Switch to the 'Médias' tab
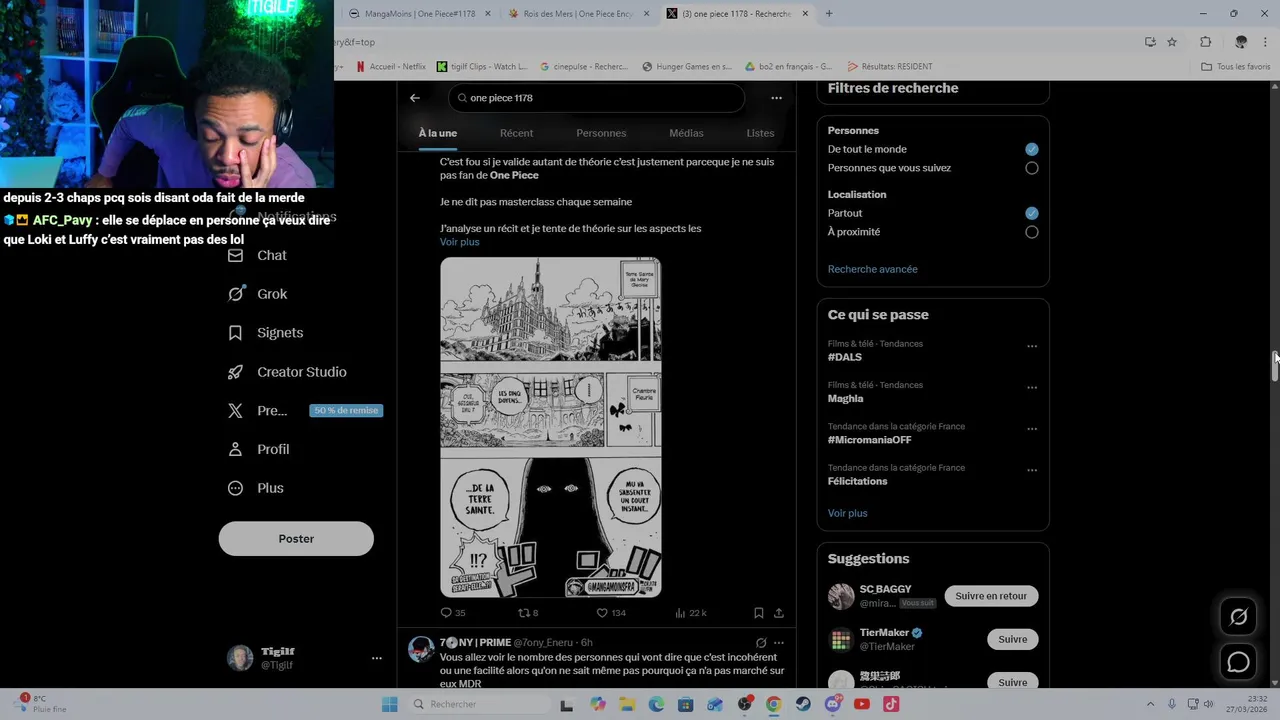 686,133
